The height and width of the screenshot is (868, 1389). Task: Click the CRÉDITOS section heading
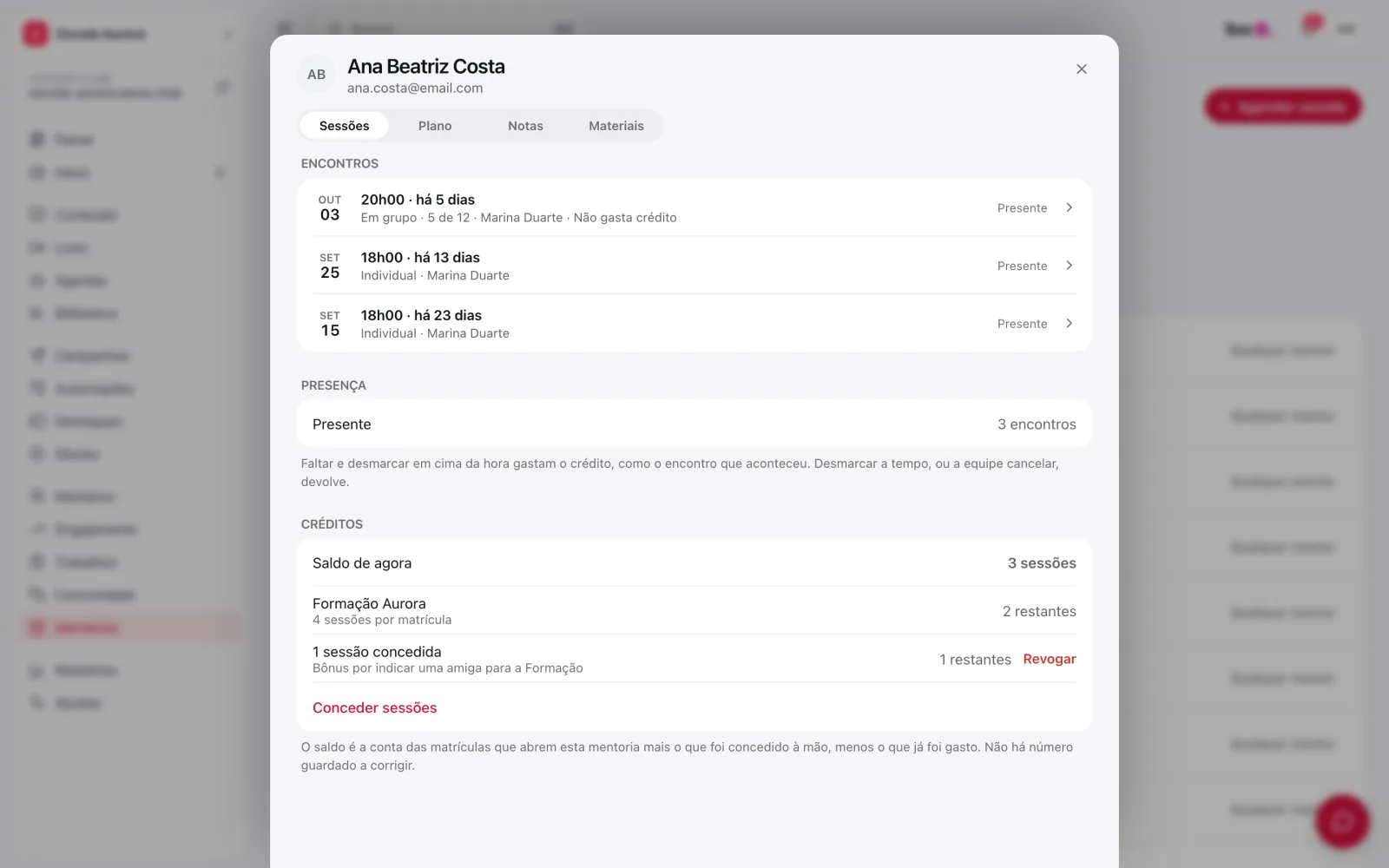pyautogui.click(x=332, y=524)
